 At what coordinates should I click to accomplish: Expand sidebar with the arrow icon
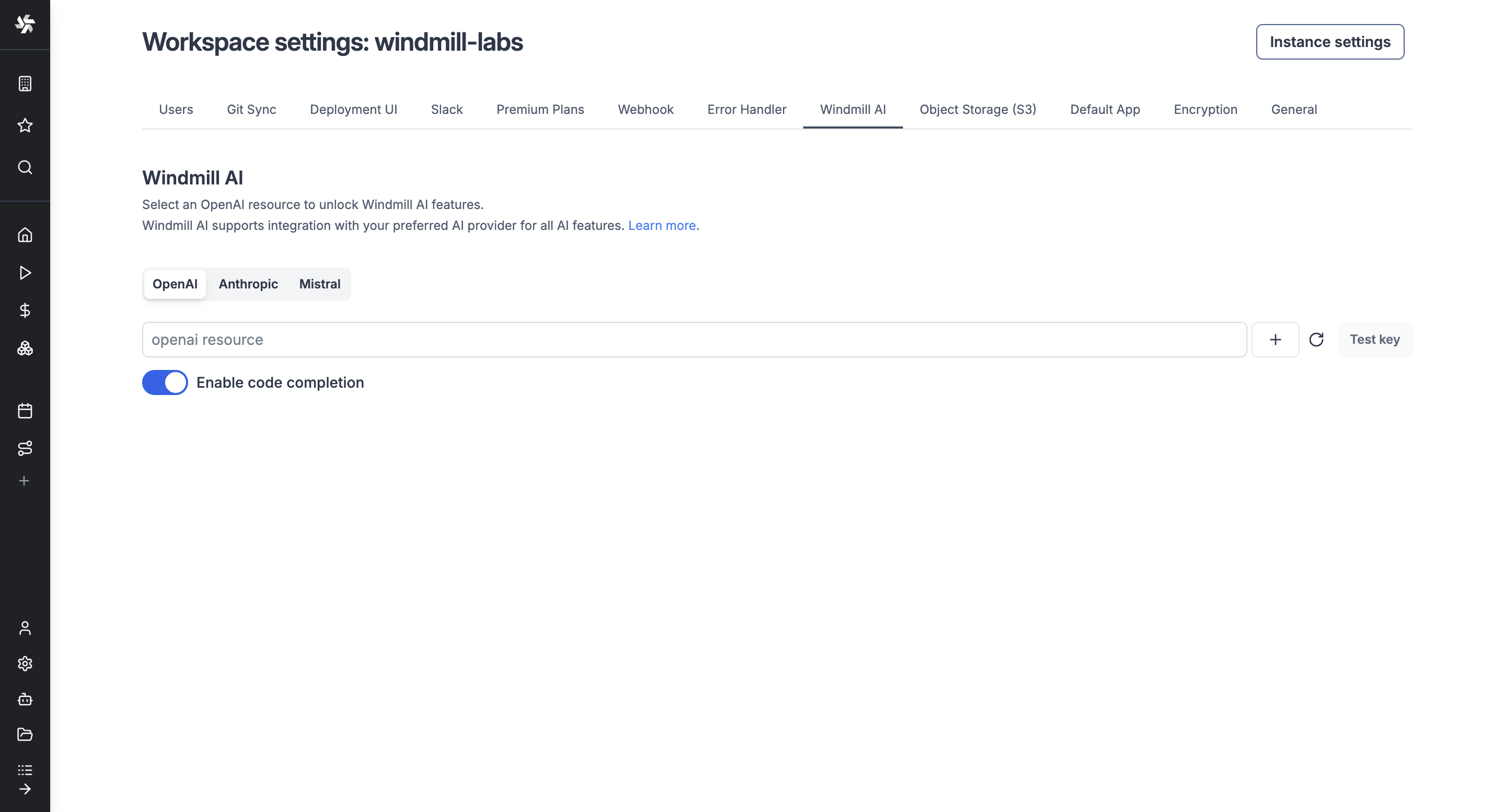25,789
